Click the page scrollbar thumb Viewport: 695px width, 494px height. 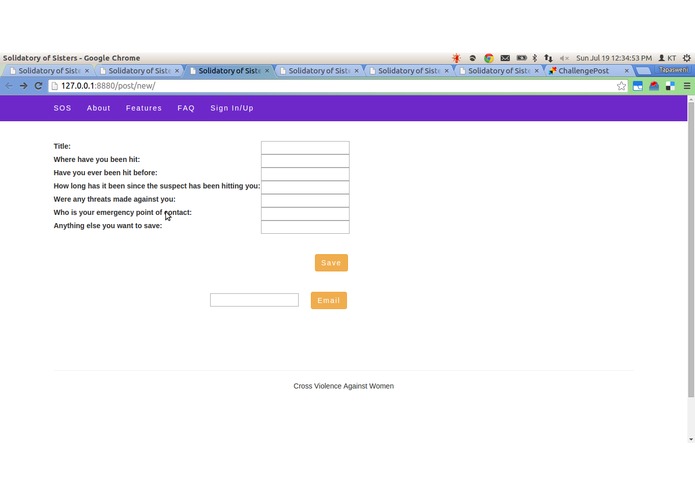tap(691, 250)
